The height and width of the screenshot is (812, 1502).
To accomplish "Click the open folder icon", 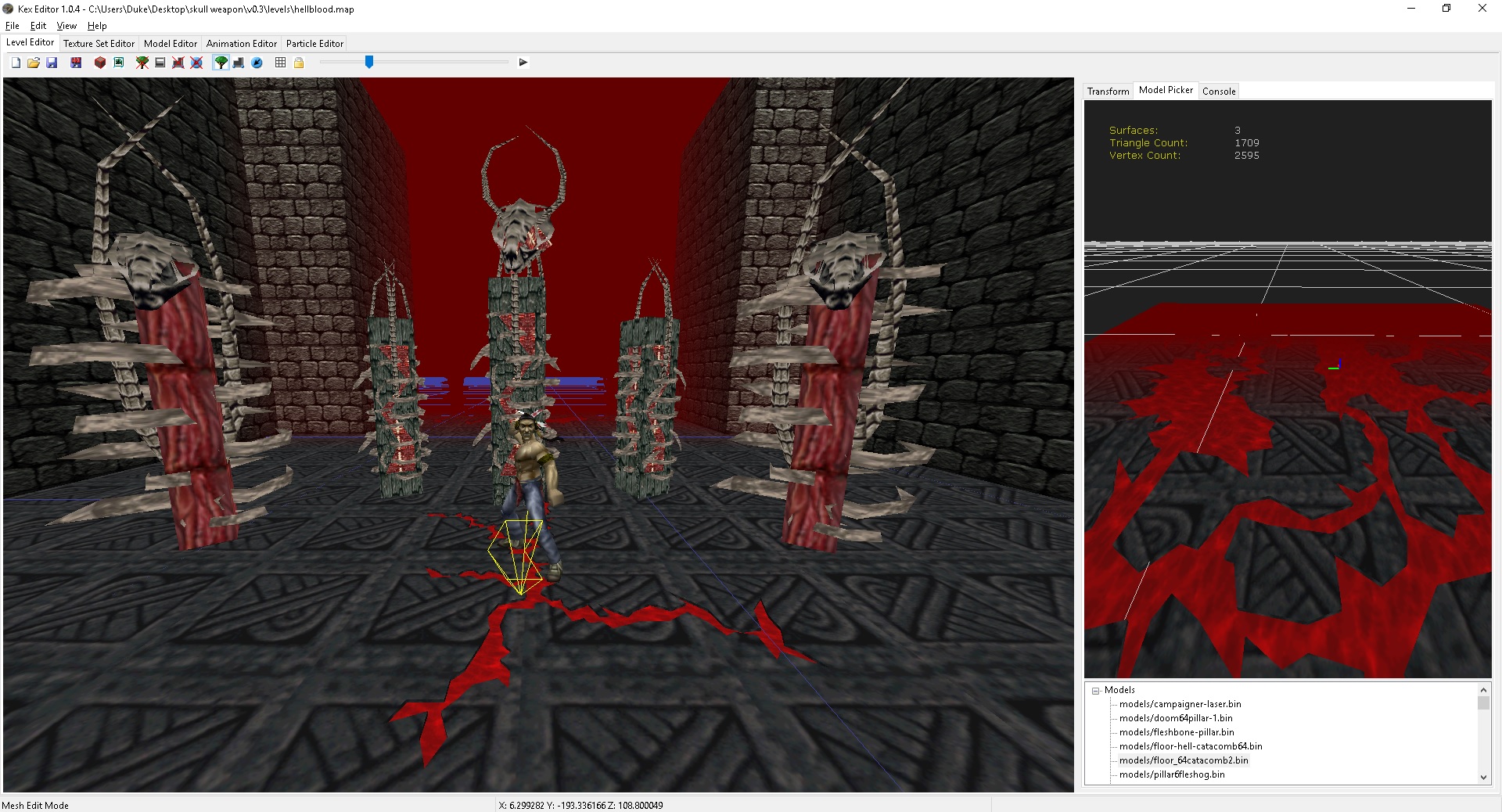I will pyautogui.click(x=34, y=63).
